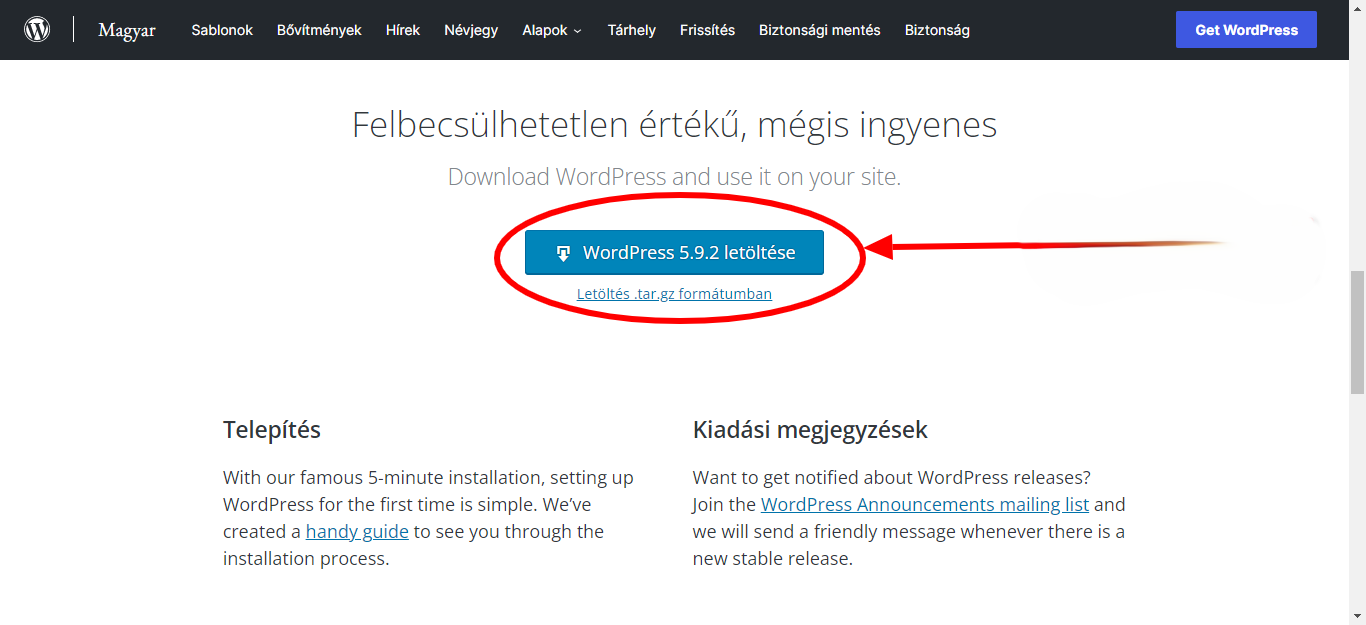The height and width of the screenshot is (625, 1366).
Task: Select Névjegy in the top menu
Action: click(471, 30)
